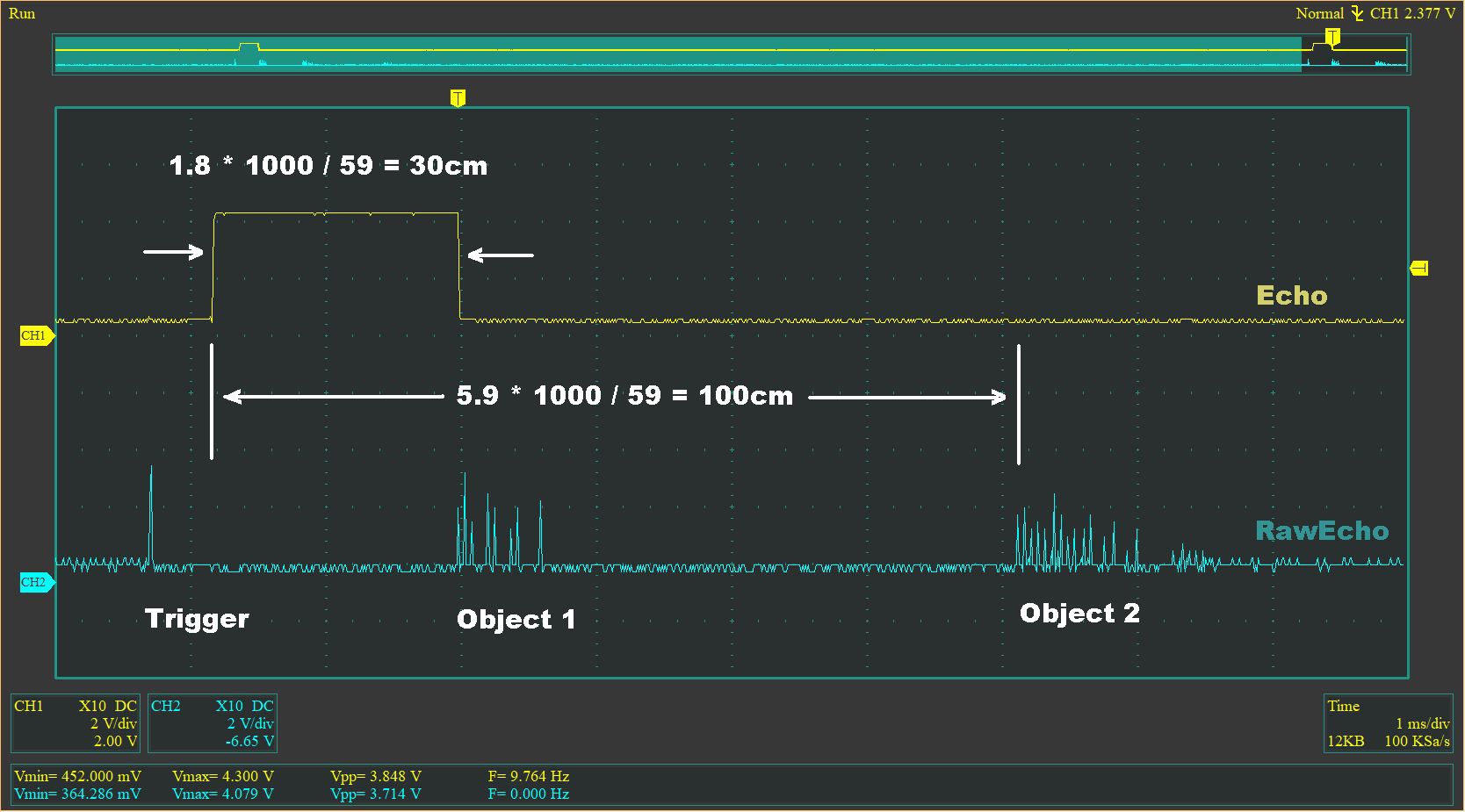Select the yellow CH1 ground marker
Screen dimensions: 1465x812
(x=36, y=335)
